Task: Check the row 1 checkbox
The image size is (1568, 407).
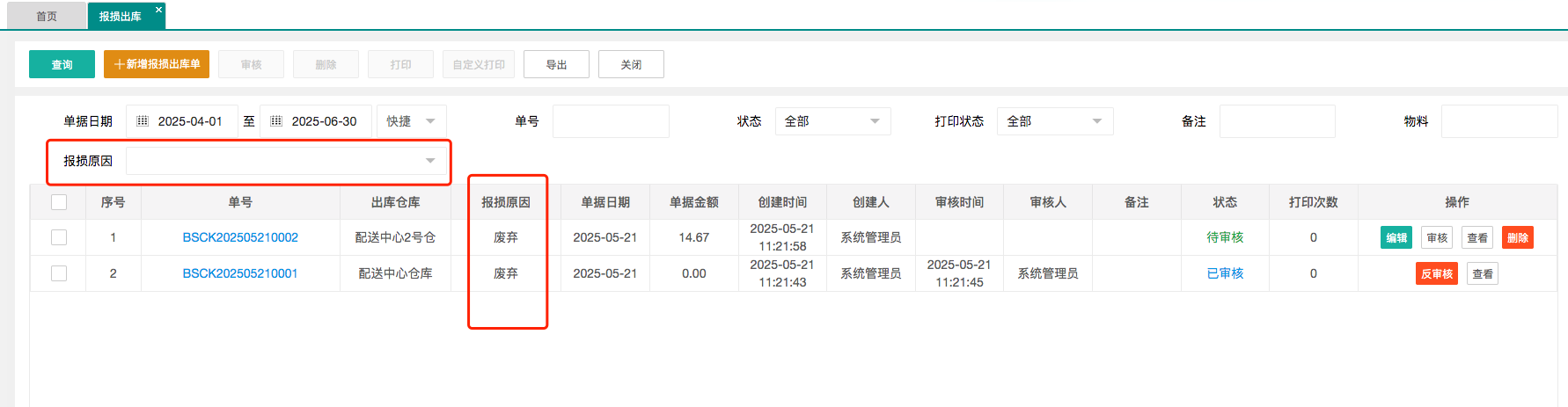Action: (59, 237)
